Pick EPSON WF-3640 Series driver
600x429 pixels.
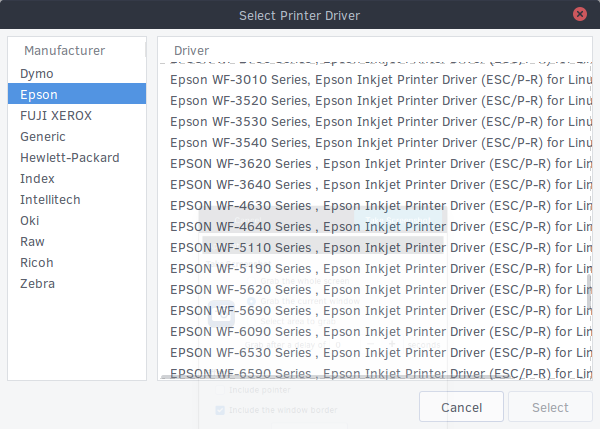[x=375, y=185]
